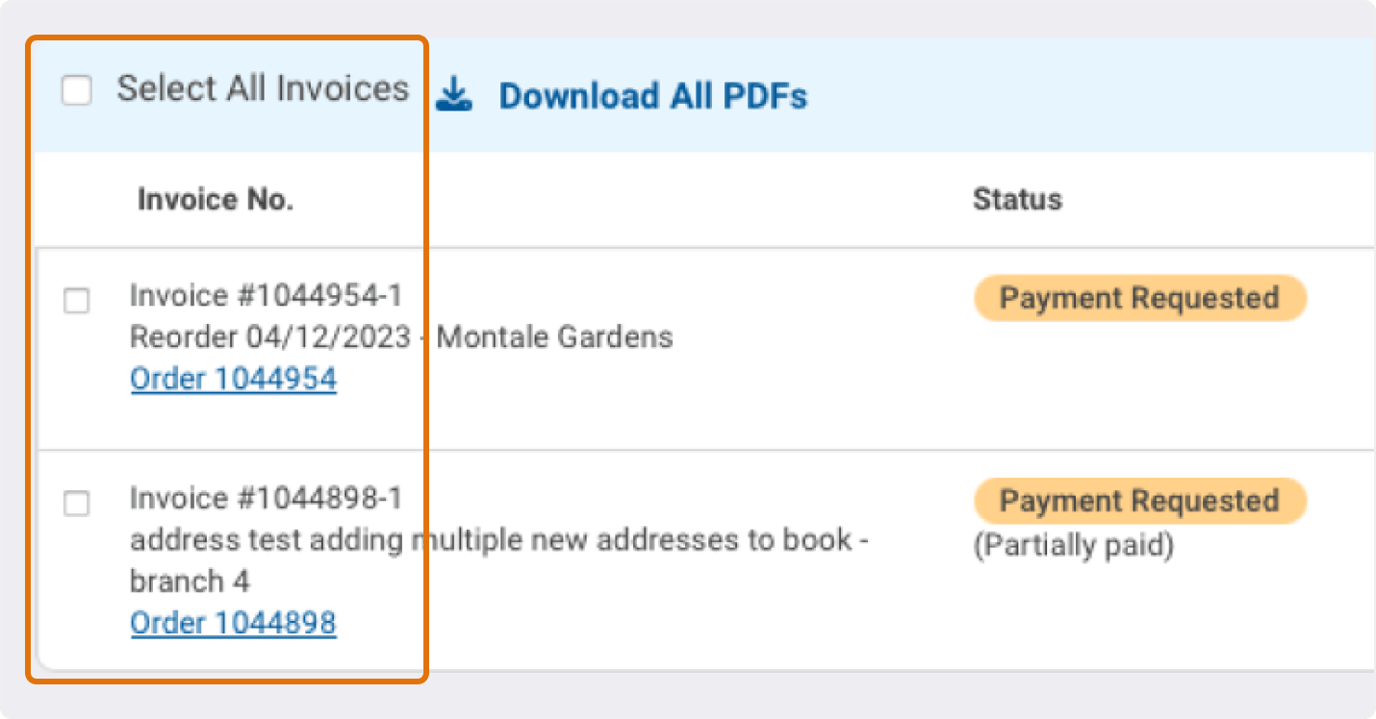Check the box for Invoice #1044954-1
Image resolution: width=1376 pixels, height=719 pixels.
[x=77, y=301]
